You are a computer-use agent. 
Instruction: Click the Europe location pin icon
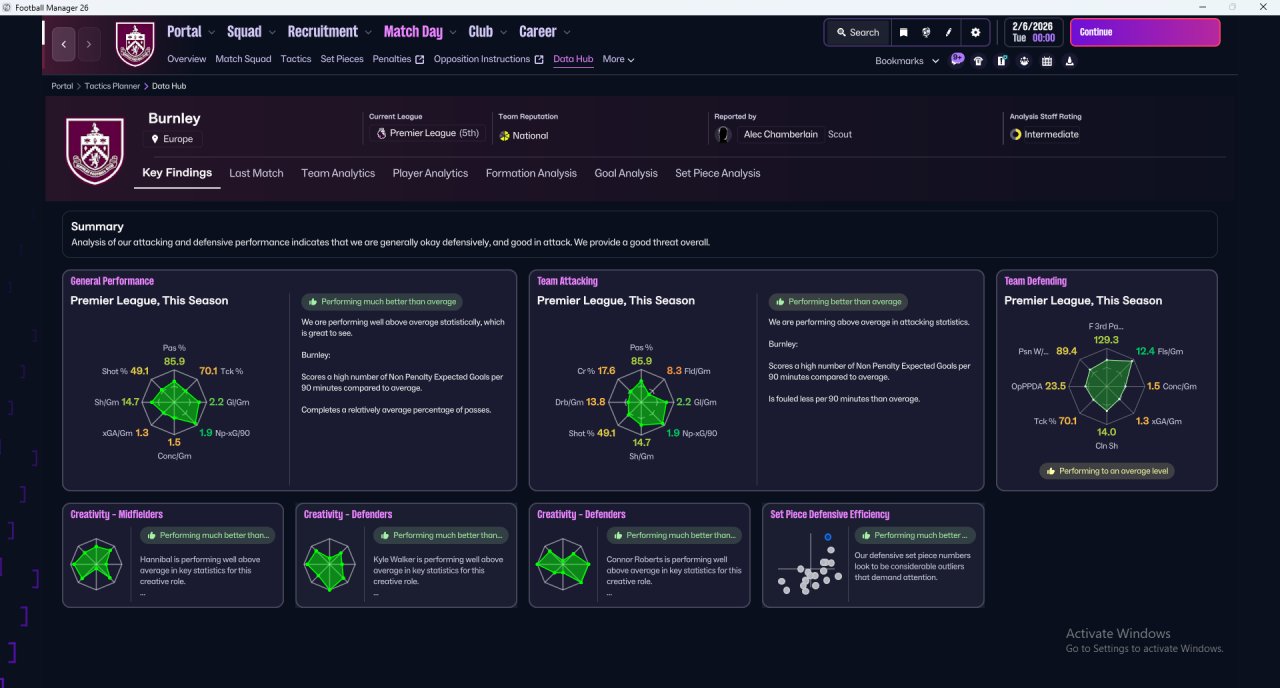tap(155, 139)
